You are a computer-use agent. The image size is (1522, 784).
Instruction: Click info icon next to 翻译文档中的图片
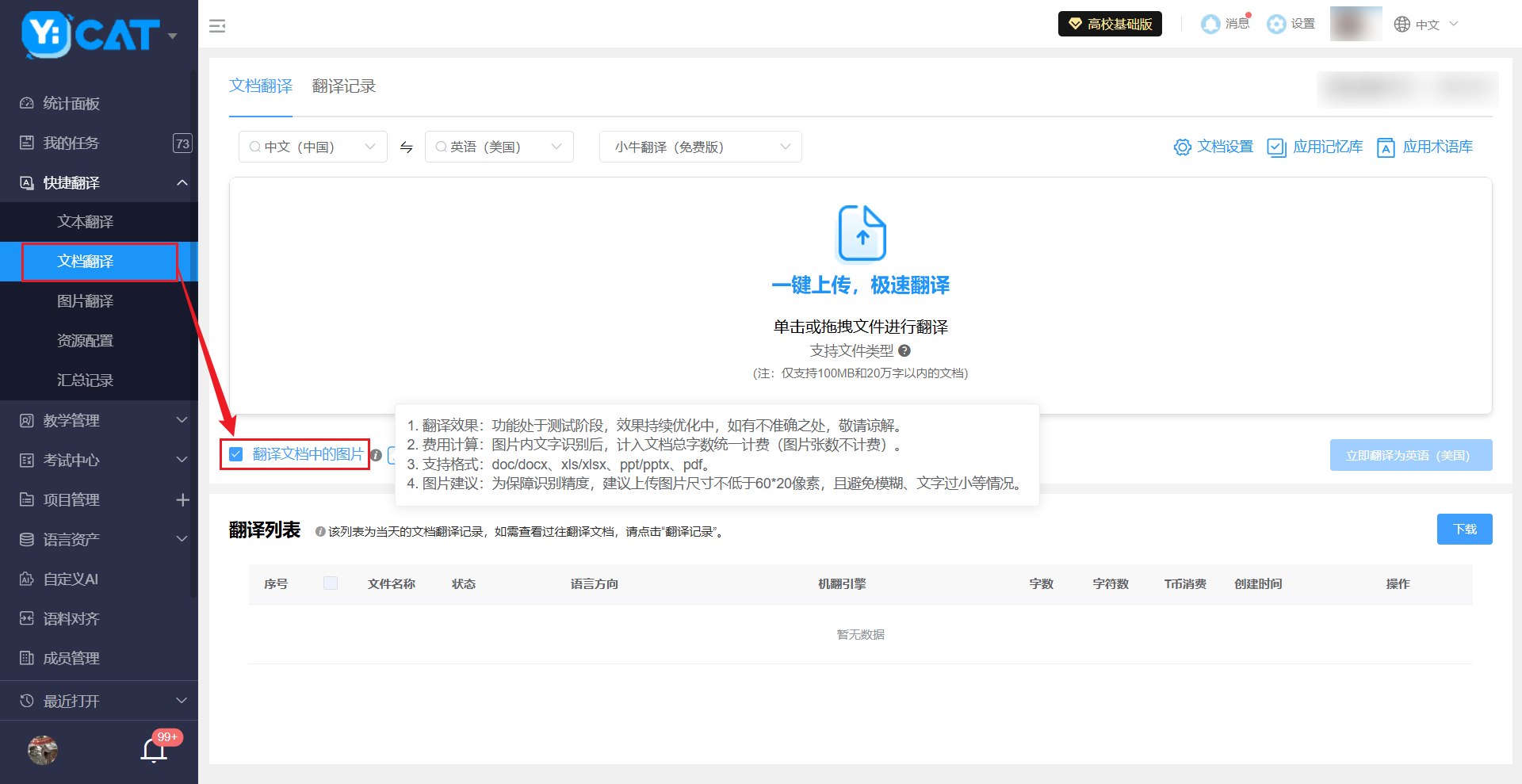pyautogui.click(x=377, y=455)
